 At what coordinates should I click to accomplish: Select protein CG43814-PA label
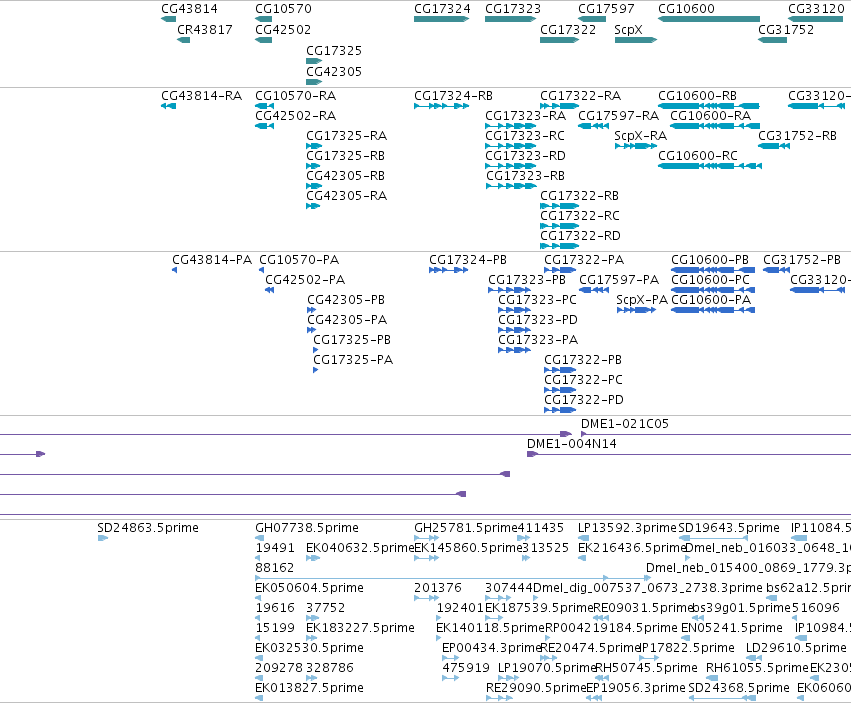pos(212,260)
